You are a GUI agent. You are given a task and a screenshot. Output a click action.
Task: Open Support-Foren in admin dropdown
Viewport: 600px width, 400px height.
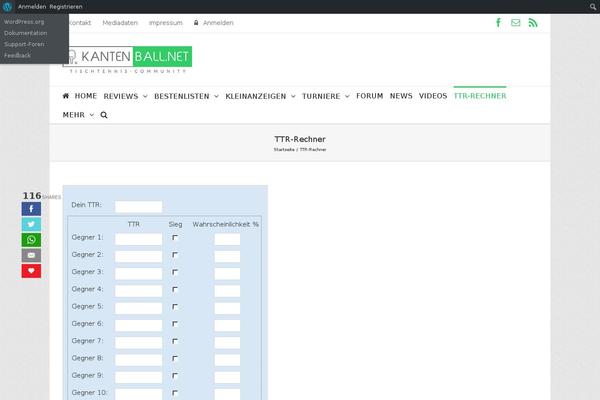pos(24,44)
